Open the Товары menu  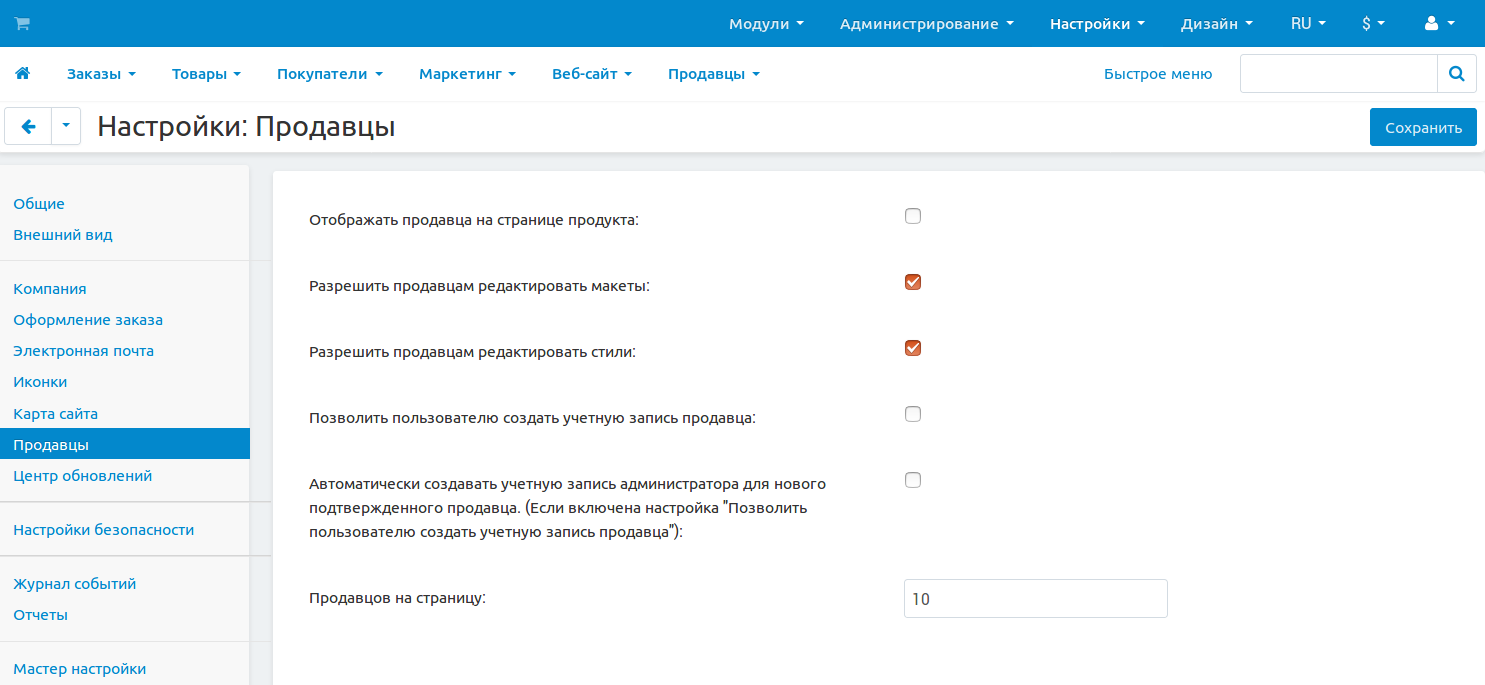[206, 73]
